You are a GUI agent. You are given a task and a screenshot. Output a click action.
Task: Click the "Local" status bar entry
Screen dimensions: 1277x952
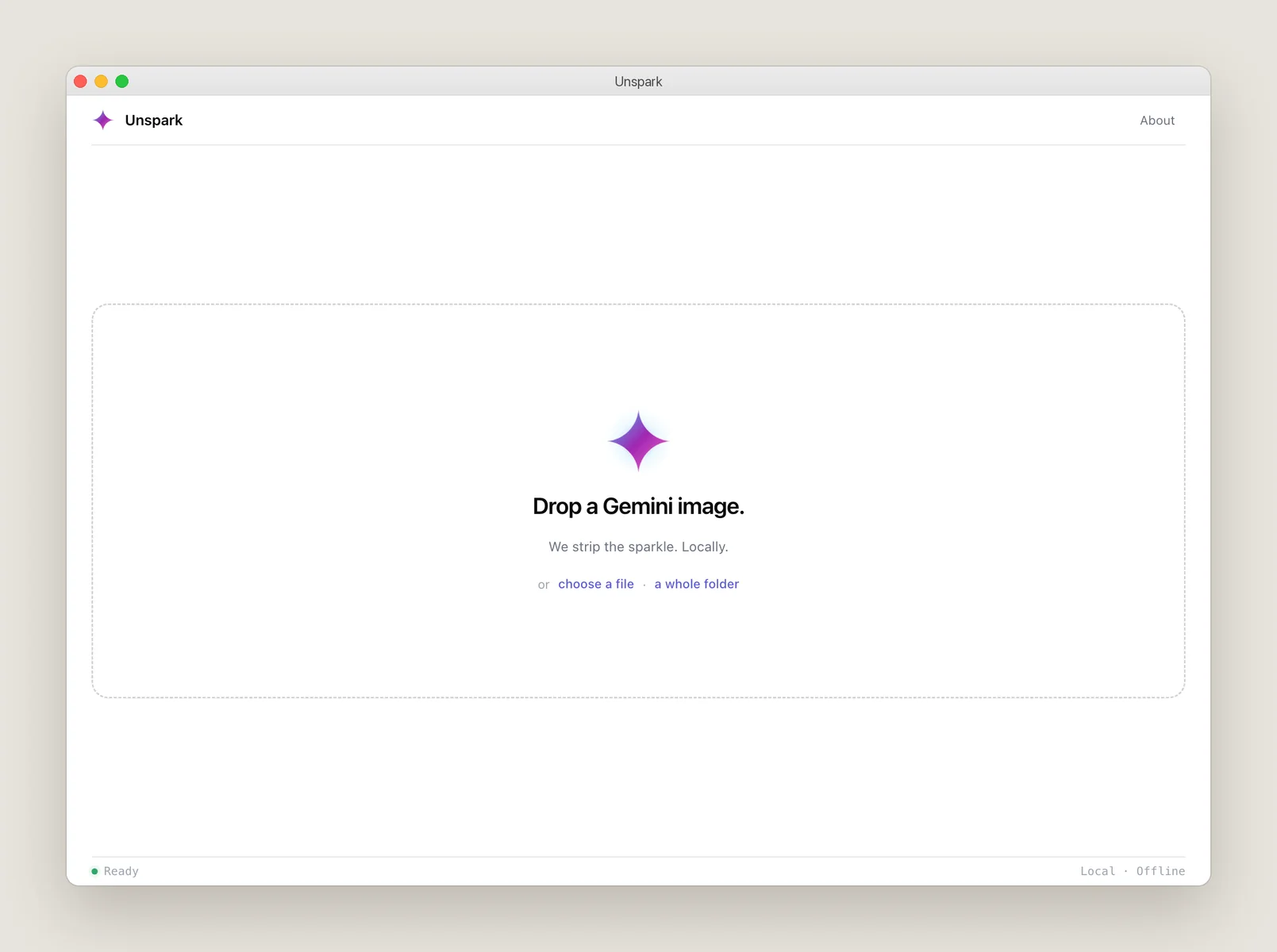pos(1098,871)
